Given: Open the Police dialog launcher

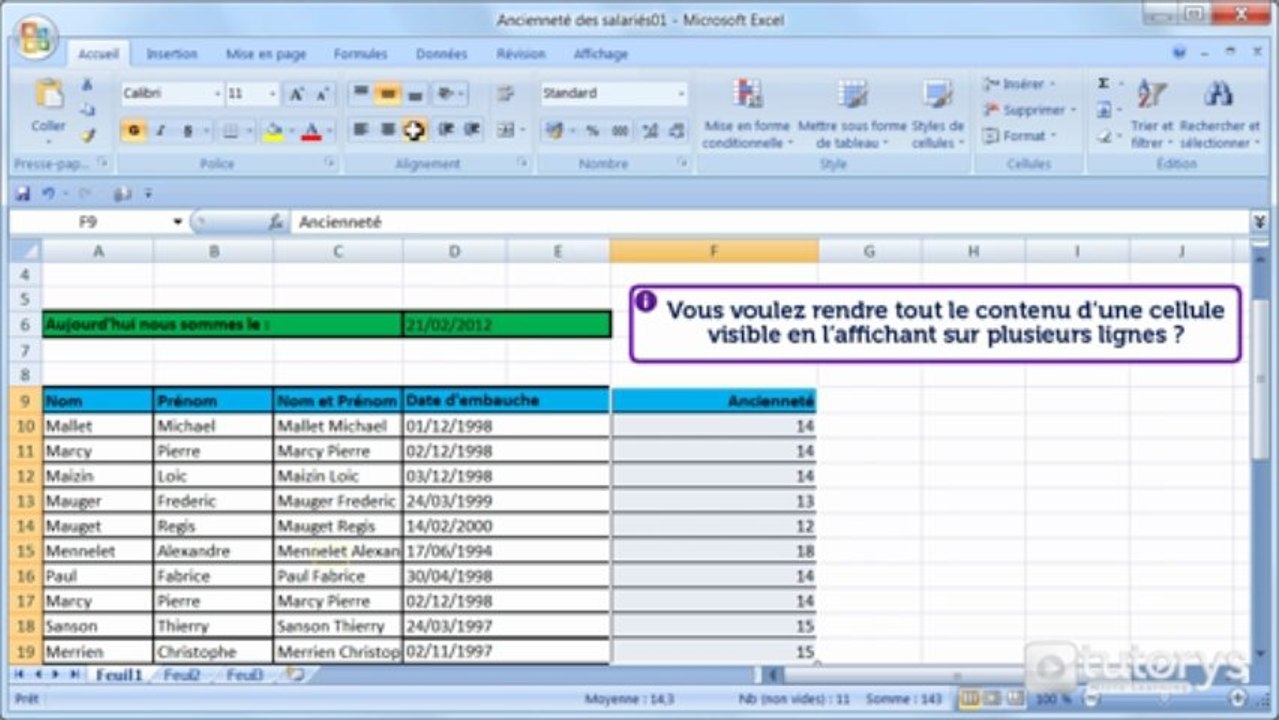Looking at the screenshot, I should (329, 163).
